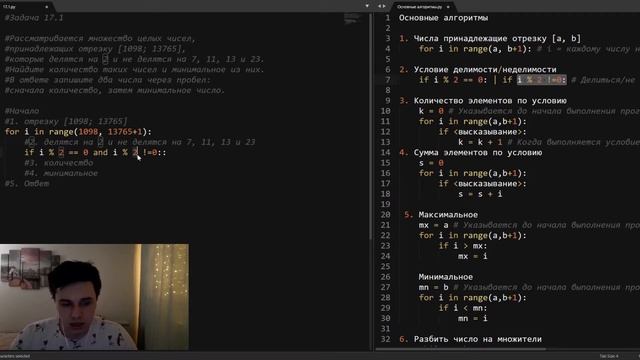Click the webcam video overlay
Screen dimensions: 640x360
(94, 297)
